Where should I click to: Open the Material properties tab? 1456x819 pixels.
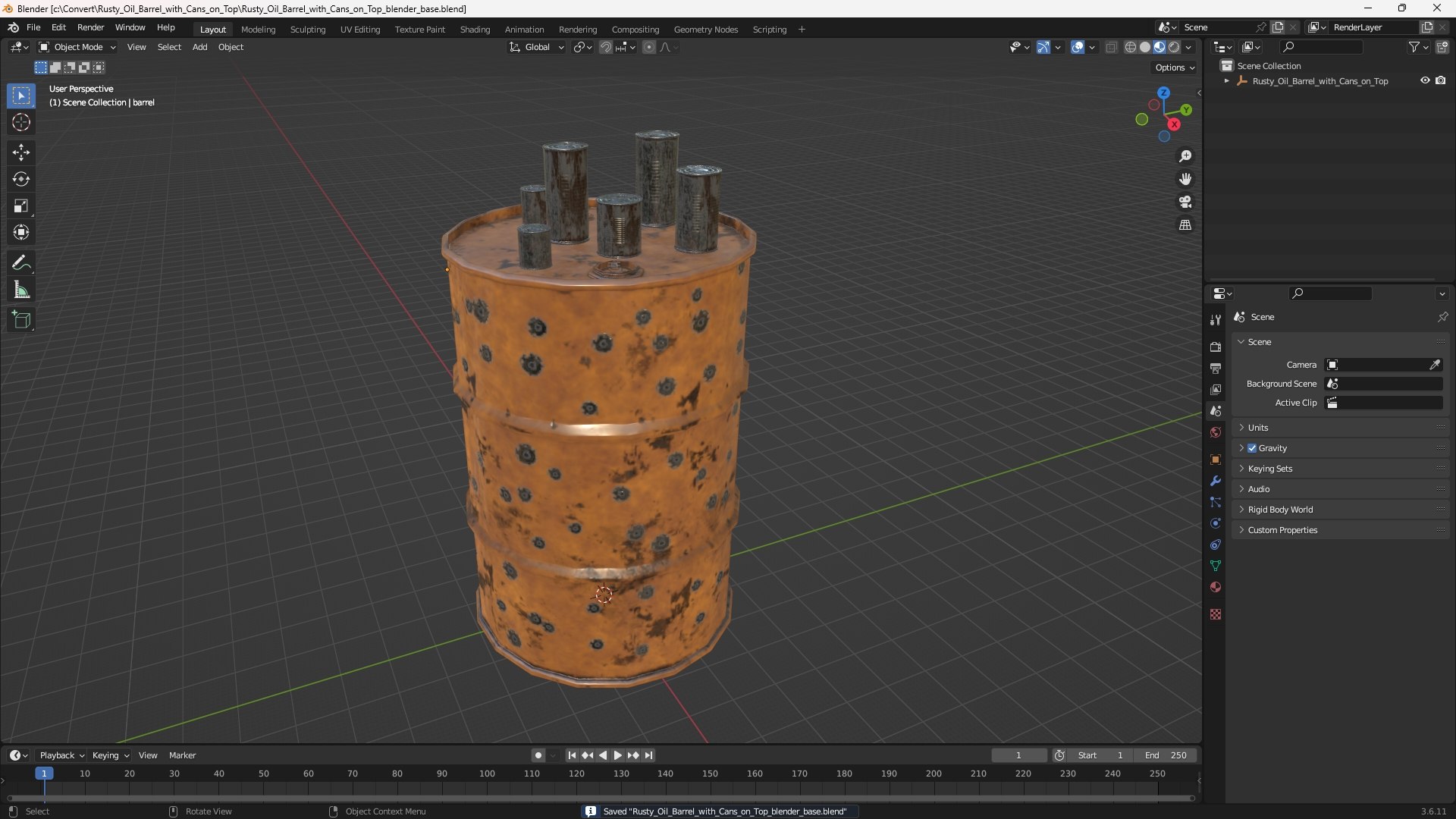1216,587
